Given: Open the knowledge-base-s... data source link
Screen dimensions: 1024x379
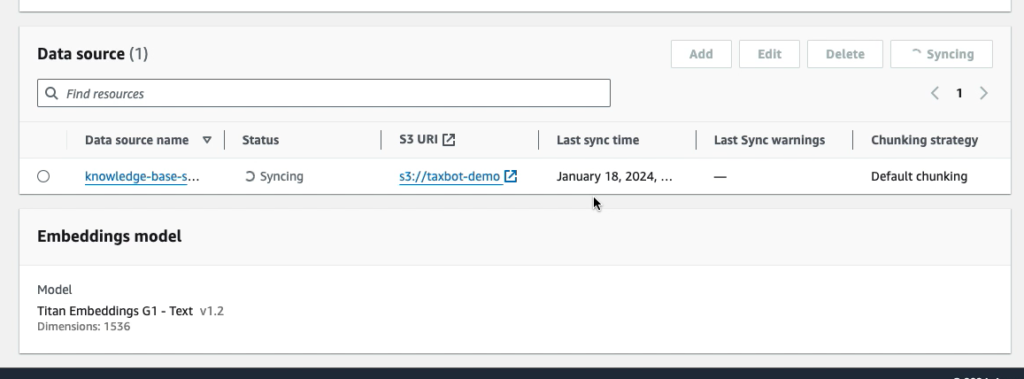Looking at the screenshot, I should [x=142, y=176].
